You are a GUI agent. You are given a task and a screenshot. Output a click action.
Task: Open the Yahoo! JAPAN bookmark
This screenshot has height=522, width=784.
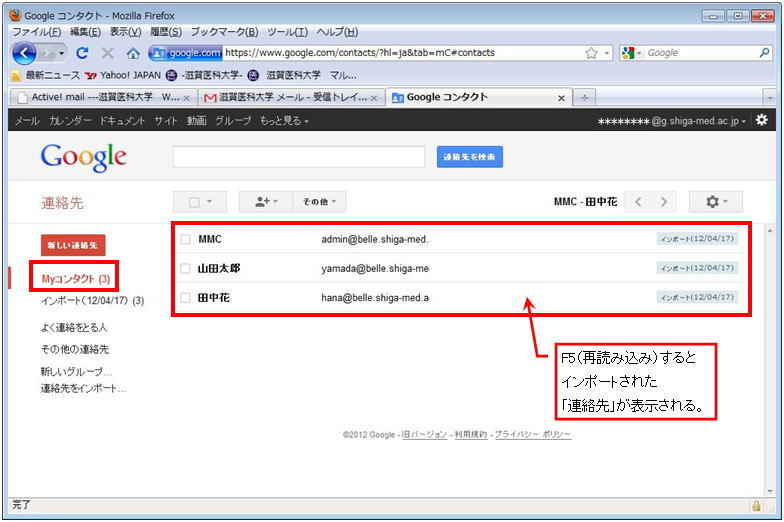tap(123, 76)
